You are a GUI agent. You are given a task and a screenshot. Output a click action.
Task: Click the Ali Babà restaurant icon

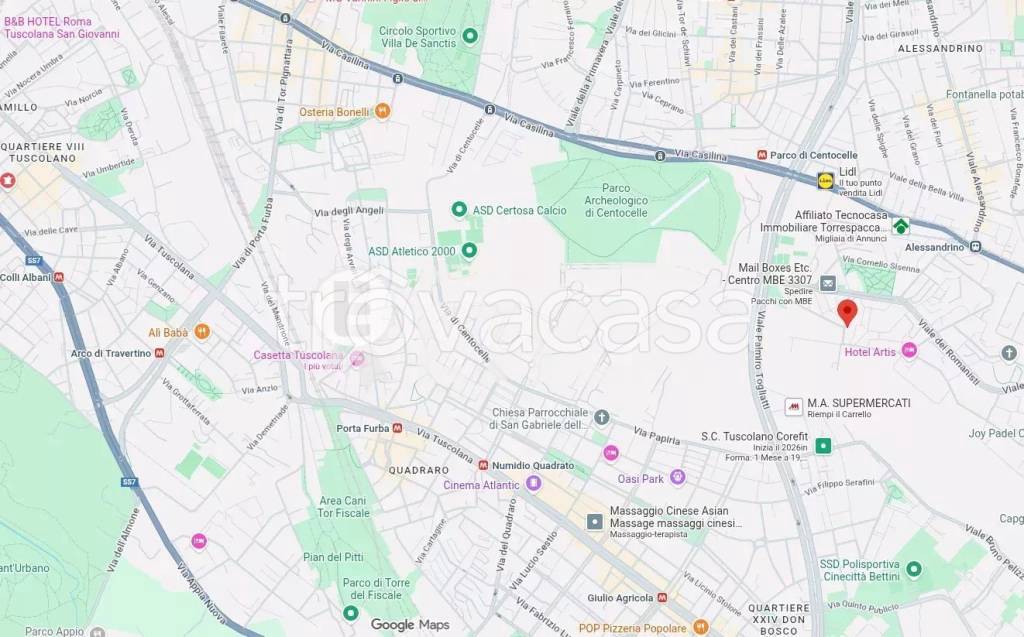202,332
